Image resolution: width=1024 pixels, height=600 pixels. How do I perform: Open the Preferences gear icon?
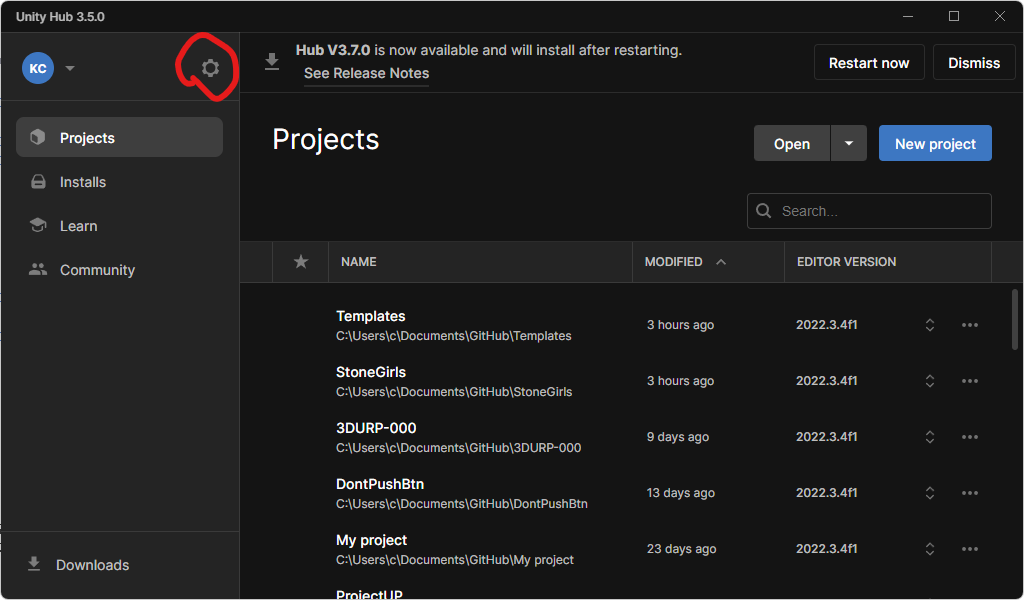coord(210,68)
